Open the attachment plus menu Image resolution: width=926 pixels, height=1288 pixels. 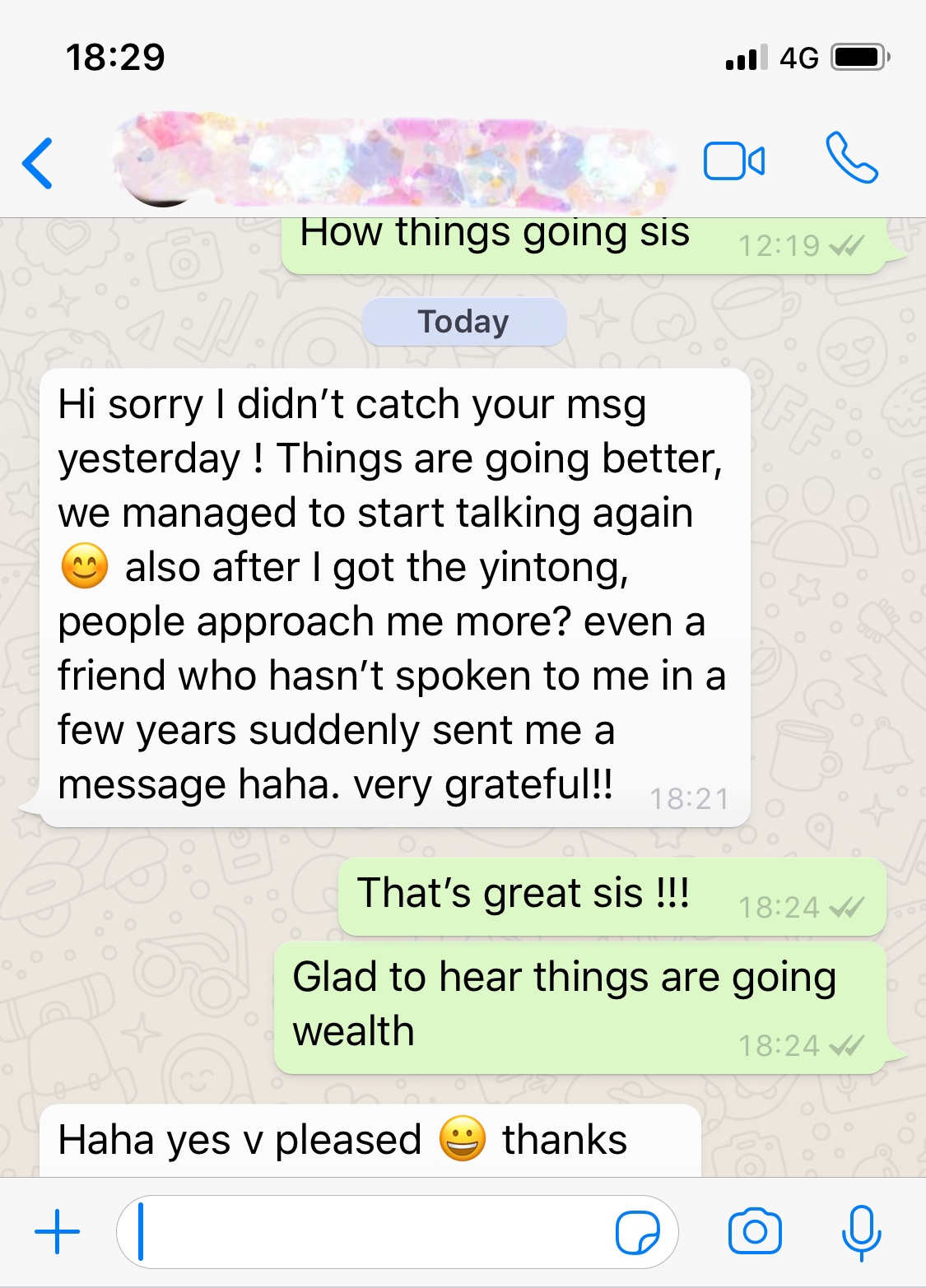point(57,1232)
